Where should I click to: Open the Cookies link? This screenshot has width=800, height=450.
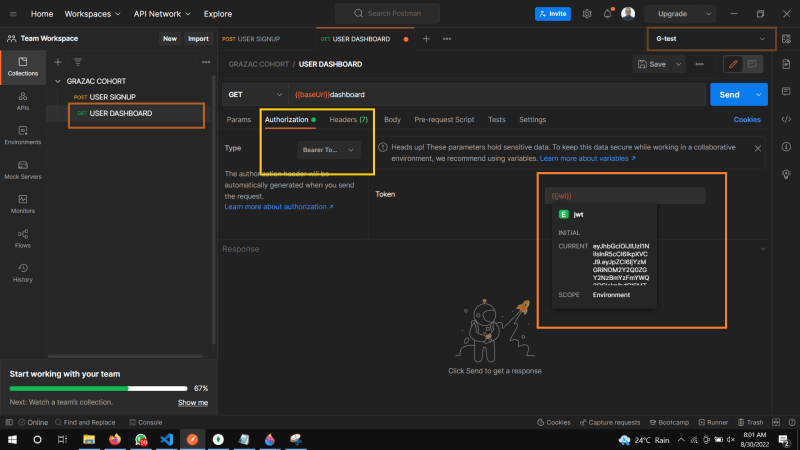747,119
